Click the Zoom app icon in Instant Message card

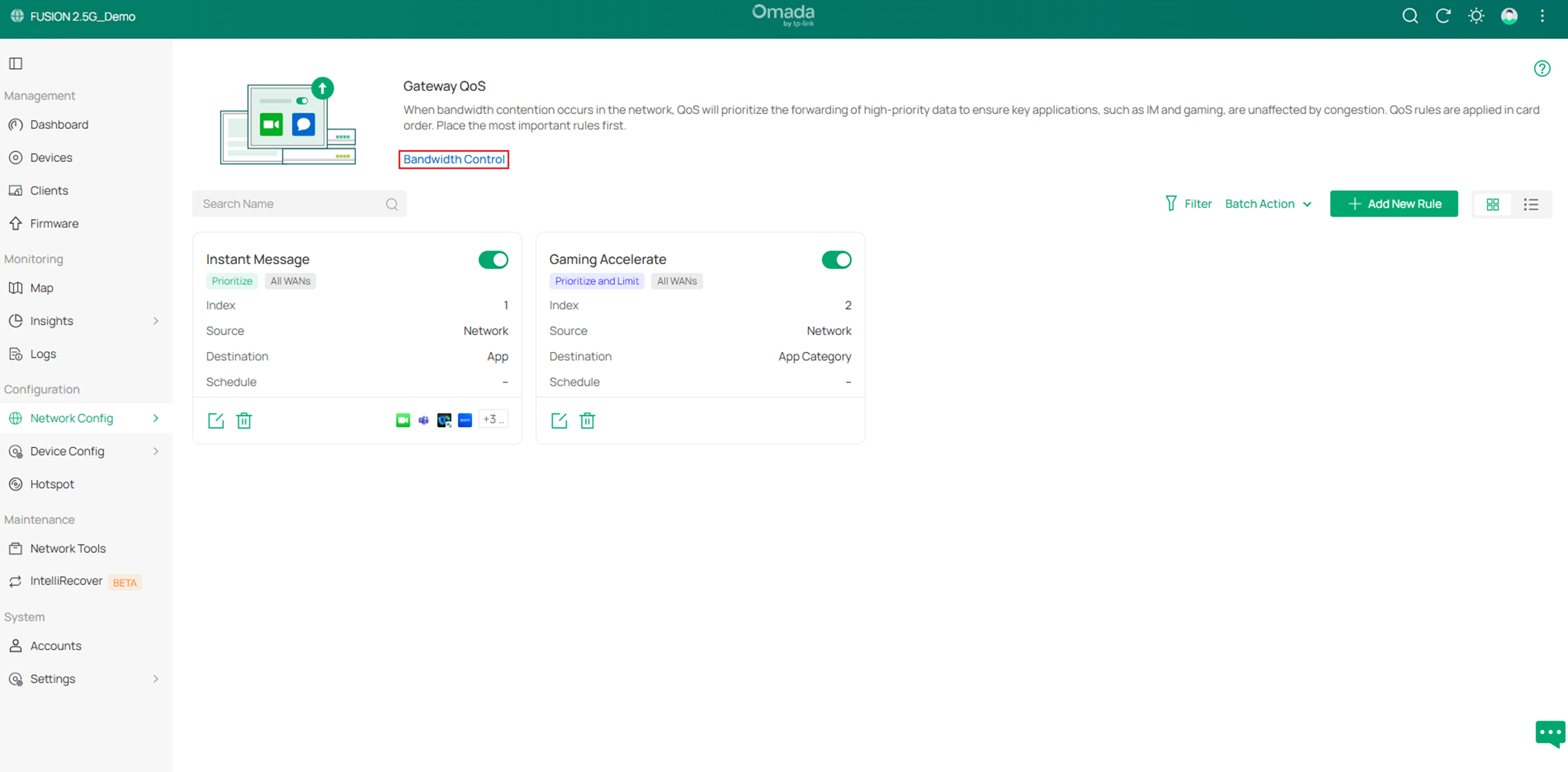pos(465,420)
